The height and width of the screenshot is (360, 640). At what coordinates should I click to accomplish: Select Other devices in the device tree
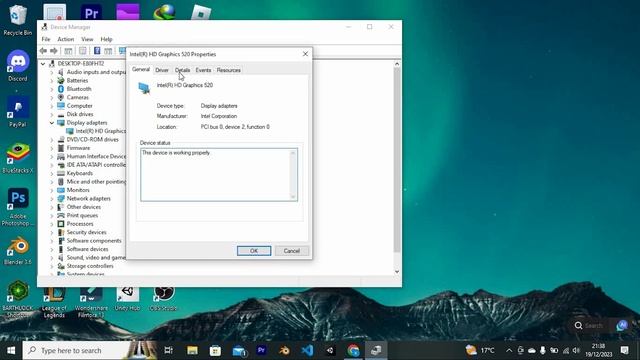point(79,207)
